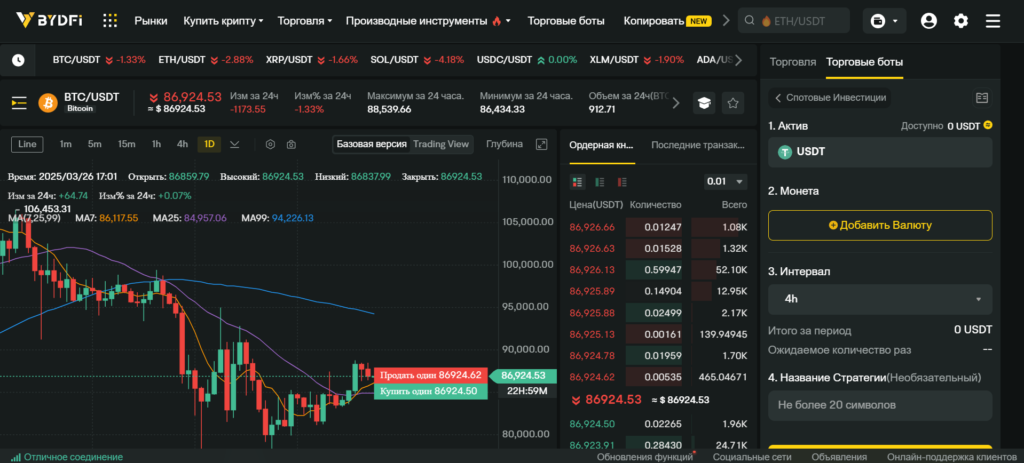Open the recent history clock icon
This screenshot has height=463, width=1024.
18,60
